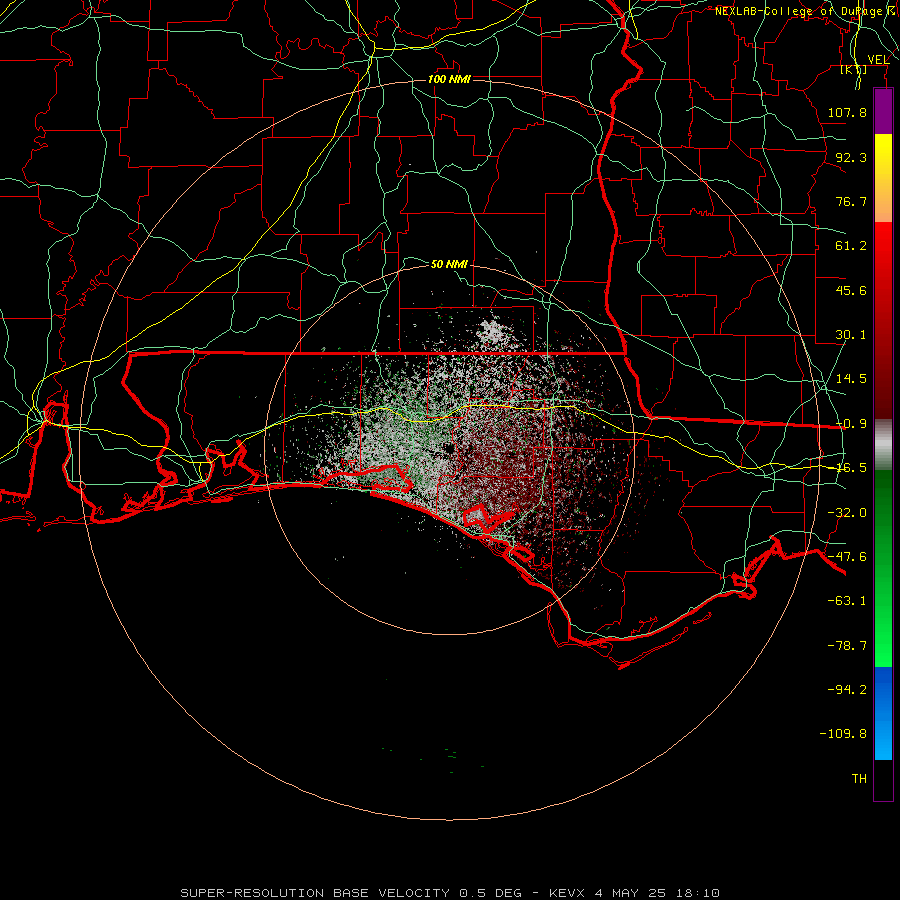900x900 pixels.
Task: Click the 14.5 legend value
Action: click(x=851, y=379)
